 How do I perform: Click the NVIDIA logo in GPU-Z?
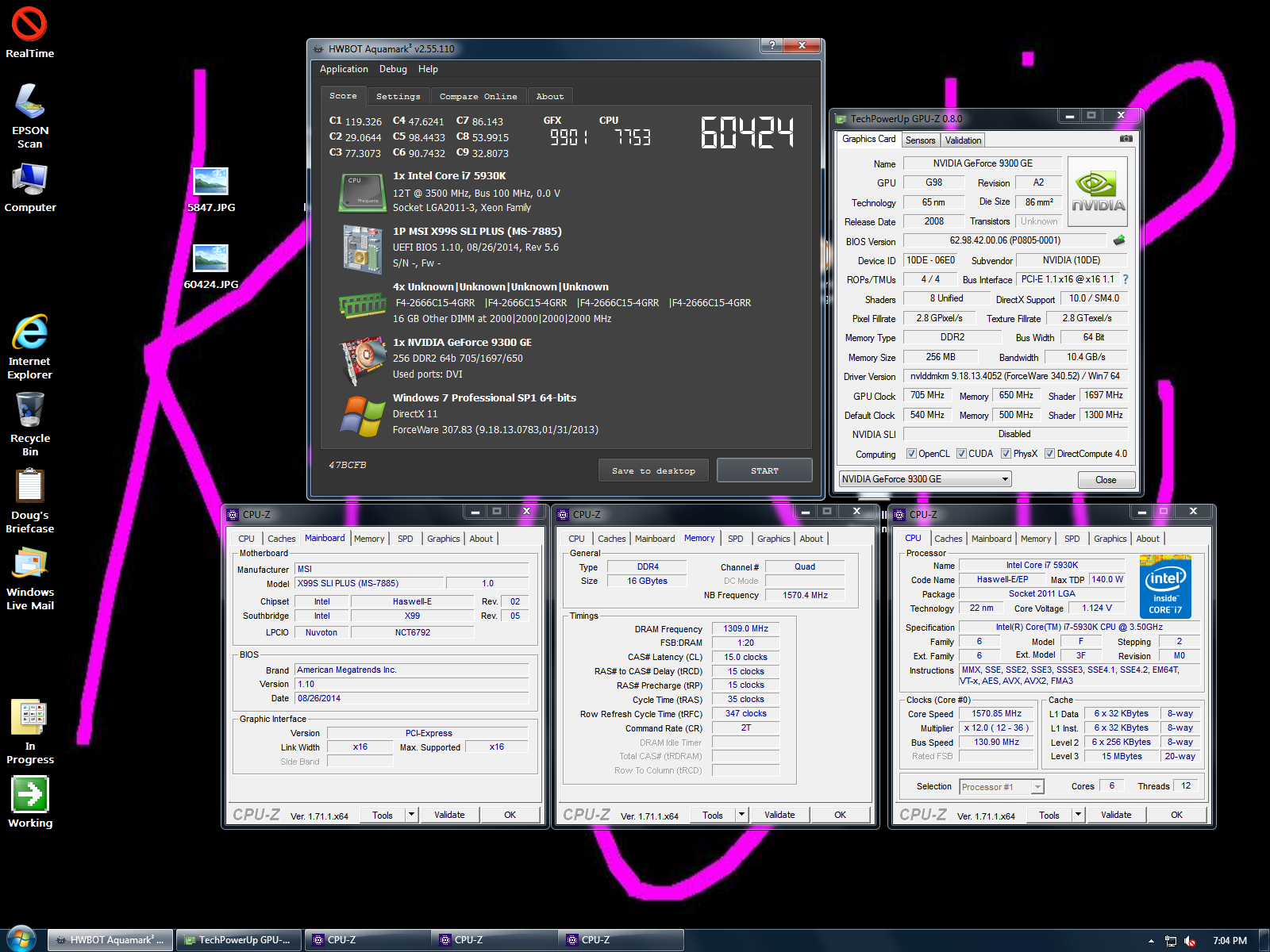[1098, 190]
